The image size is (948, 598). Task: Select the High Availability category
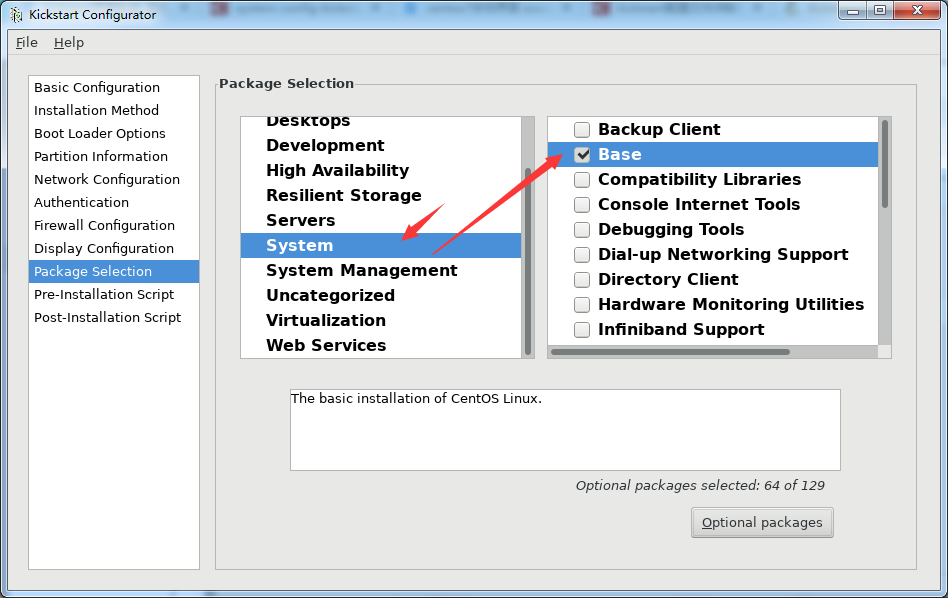click(381, 171)
